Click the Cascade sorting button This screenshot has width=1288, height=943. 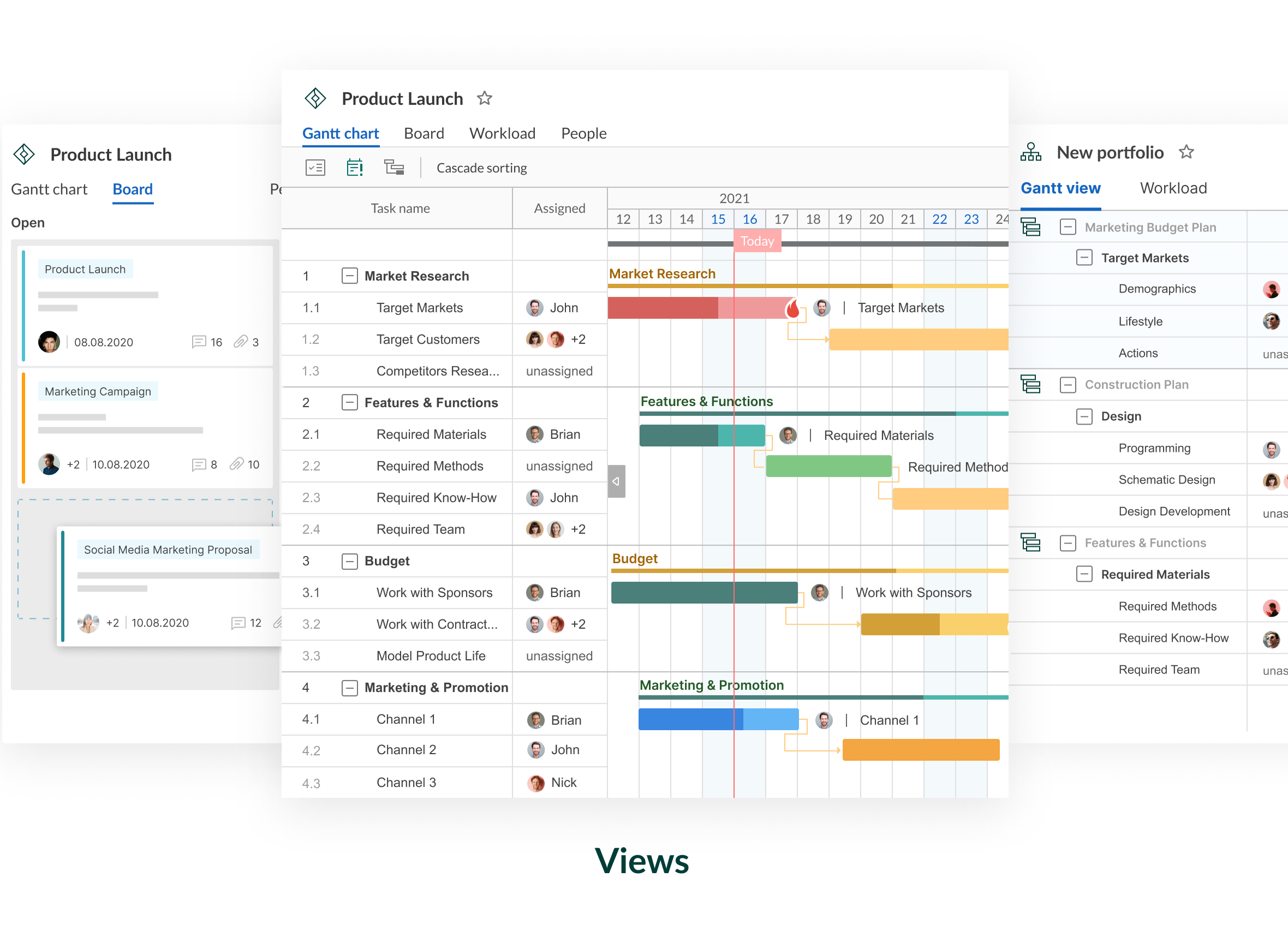(481, 168)
